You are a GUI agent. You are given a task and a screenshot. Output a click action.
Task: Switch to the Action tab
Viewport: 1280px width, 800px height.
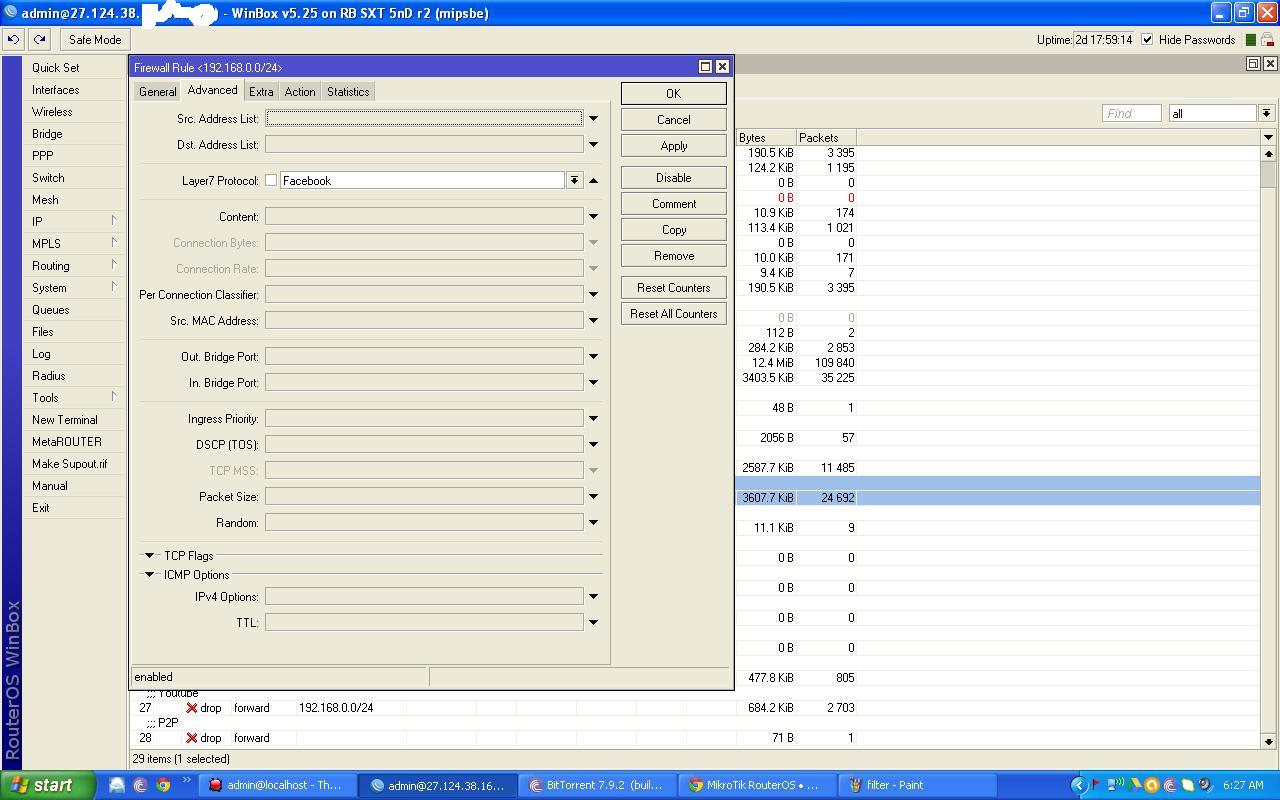click(299, 92)
